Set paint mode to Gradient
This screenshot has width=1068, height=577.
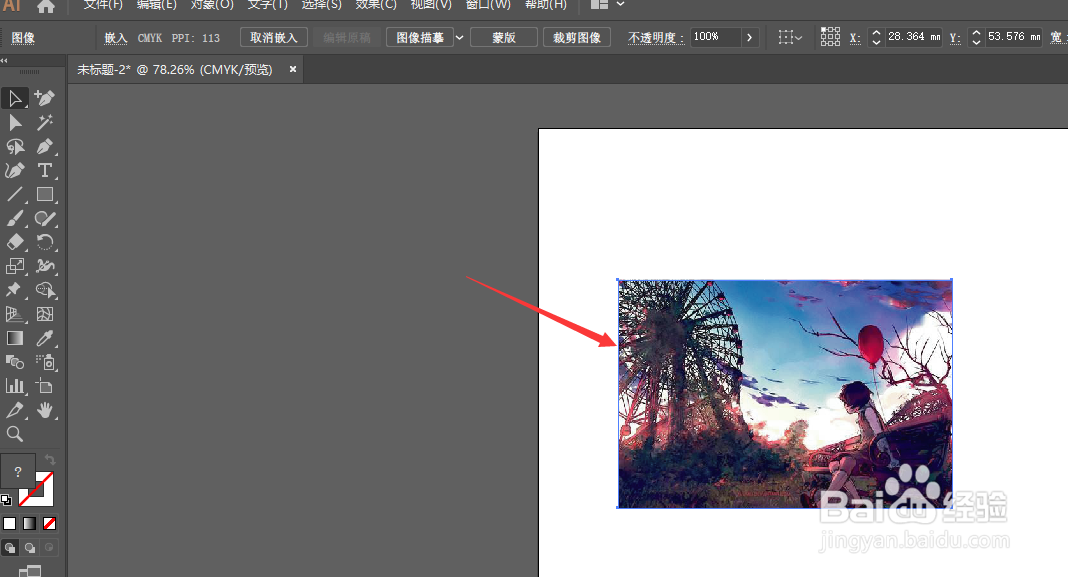pyautogui.click(x=29, y=523)
